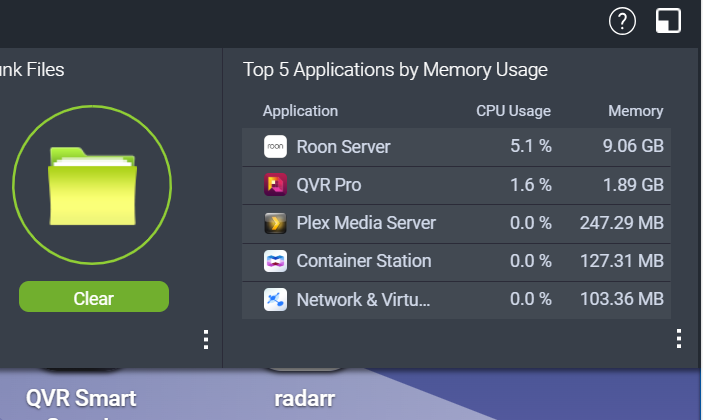The width and height of the screenshot is (703, 420).
Task: Open the Top 5 Applications panel three-dot menu
Action: (x=679, y=338)
